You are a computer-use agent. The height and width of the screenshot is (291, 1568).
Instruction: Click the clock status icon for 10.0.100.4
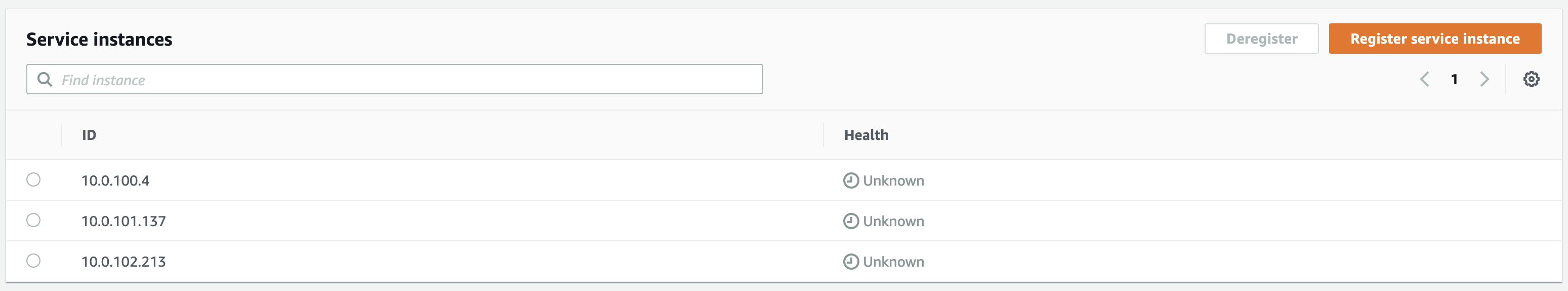(850, 180)
